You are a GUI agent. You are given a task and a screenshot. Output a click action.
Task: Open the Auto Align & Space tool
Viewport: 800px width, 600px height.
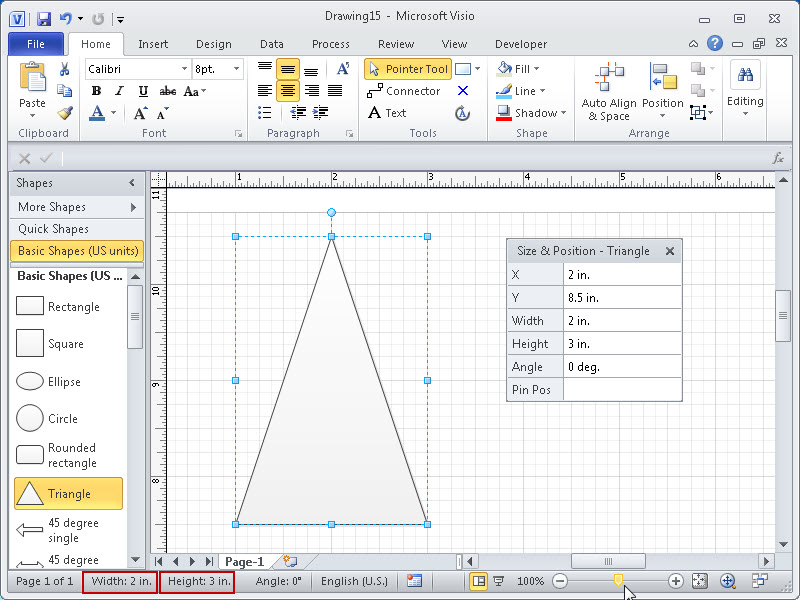(x=610, y=90)
